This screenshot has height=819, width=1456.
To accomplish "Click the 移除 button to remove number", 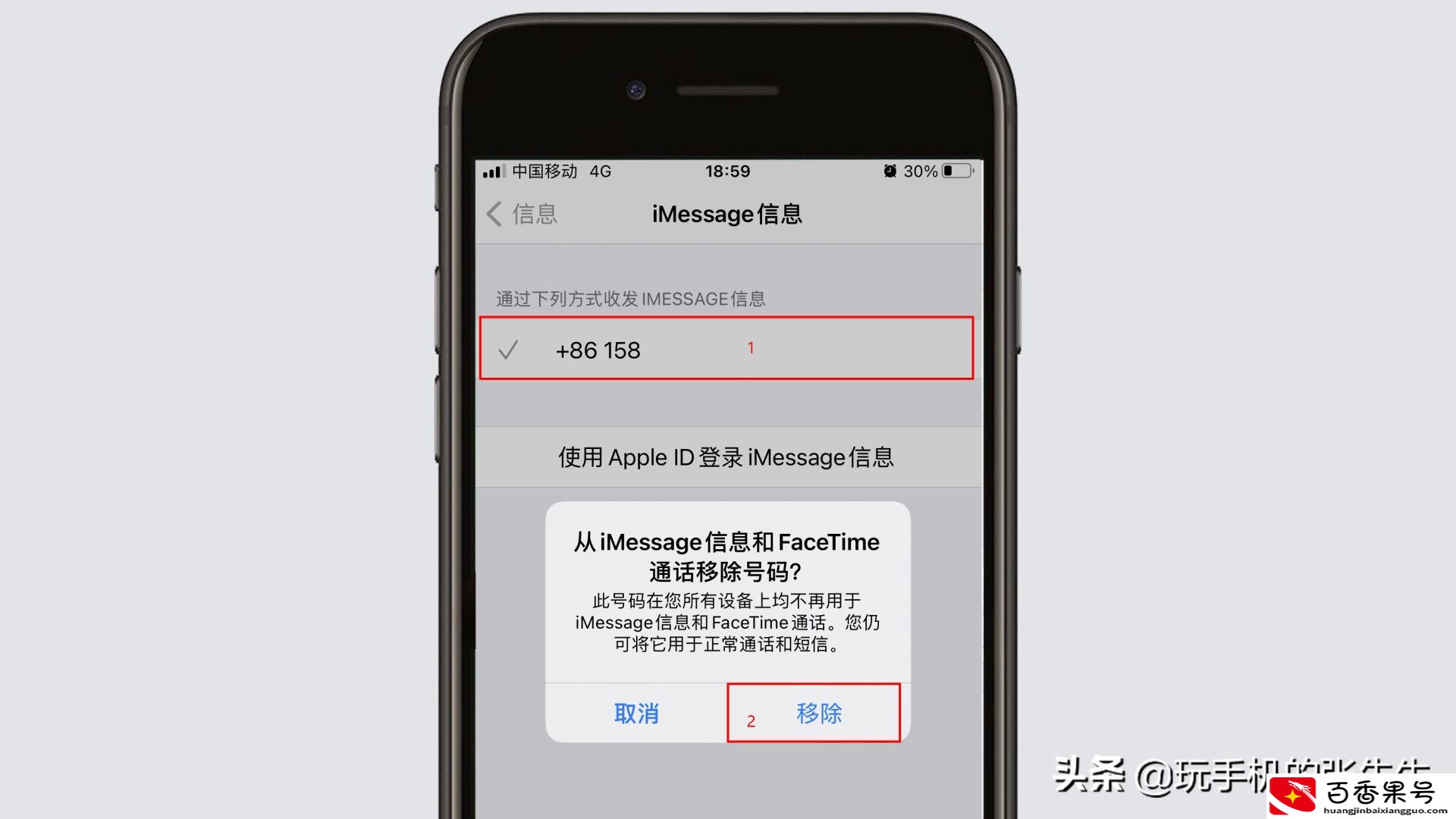I will 819,713.
